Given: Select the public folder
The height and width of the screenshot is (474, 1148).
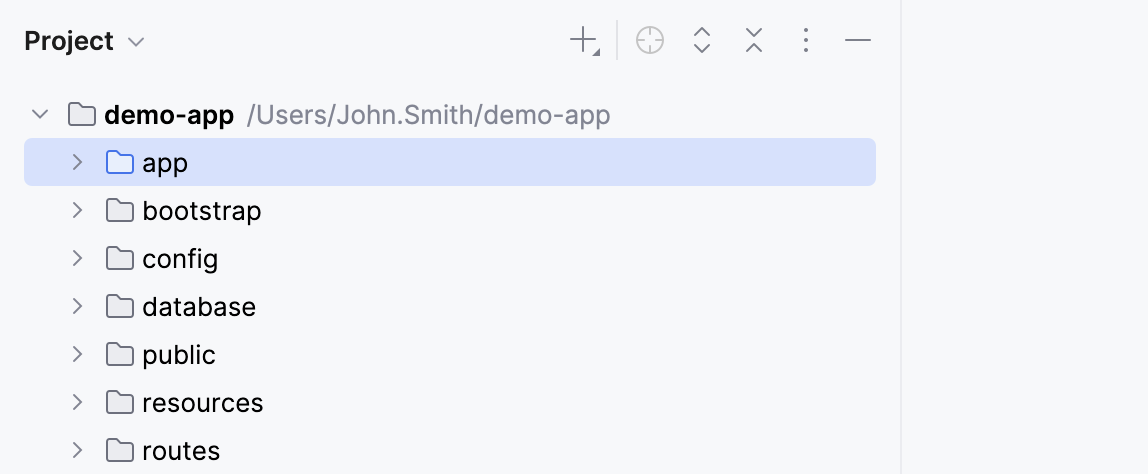Looking at the screenshot, I should click(x=179, y=355).
